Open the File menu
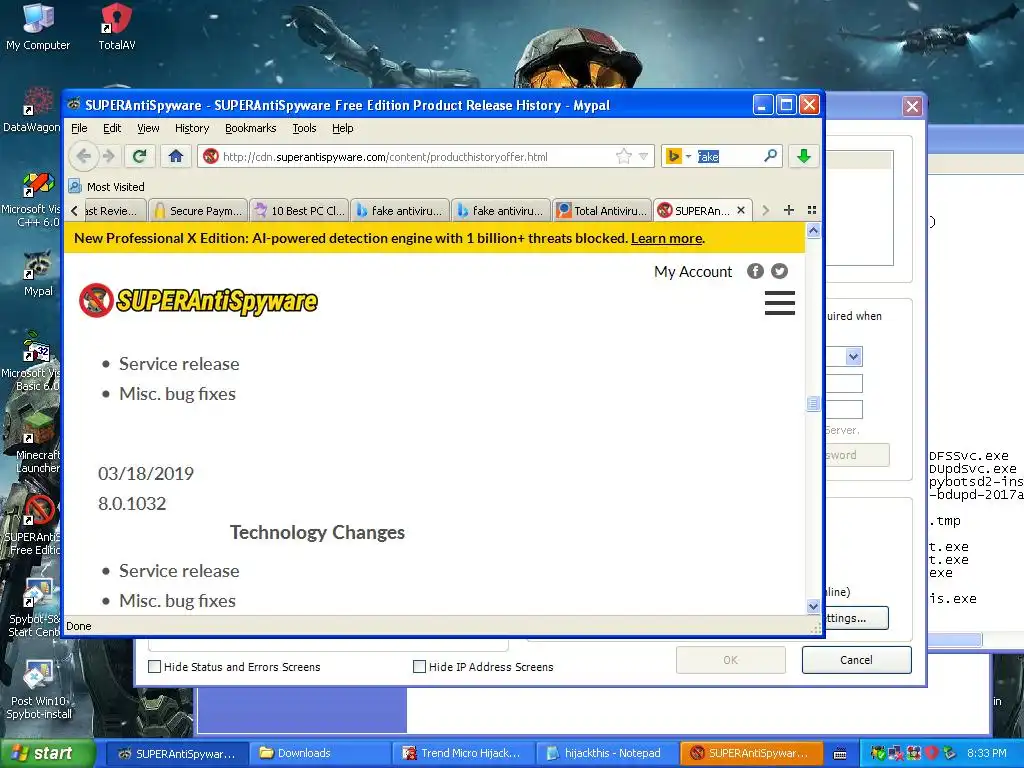The image size is (1024, 768). pos(79,128)
